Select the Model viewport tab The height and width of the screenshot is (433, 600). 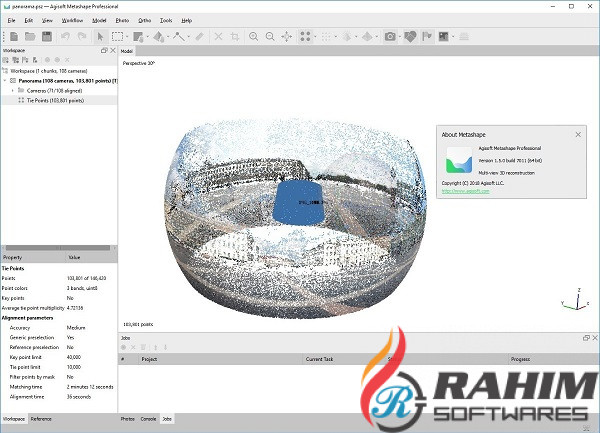127,51
